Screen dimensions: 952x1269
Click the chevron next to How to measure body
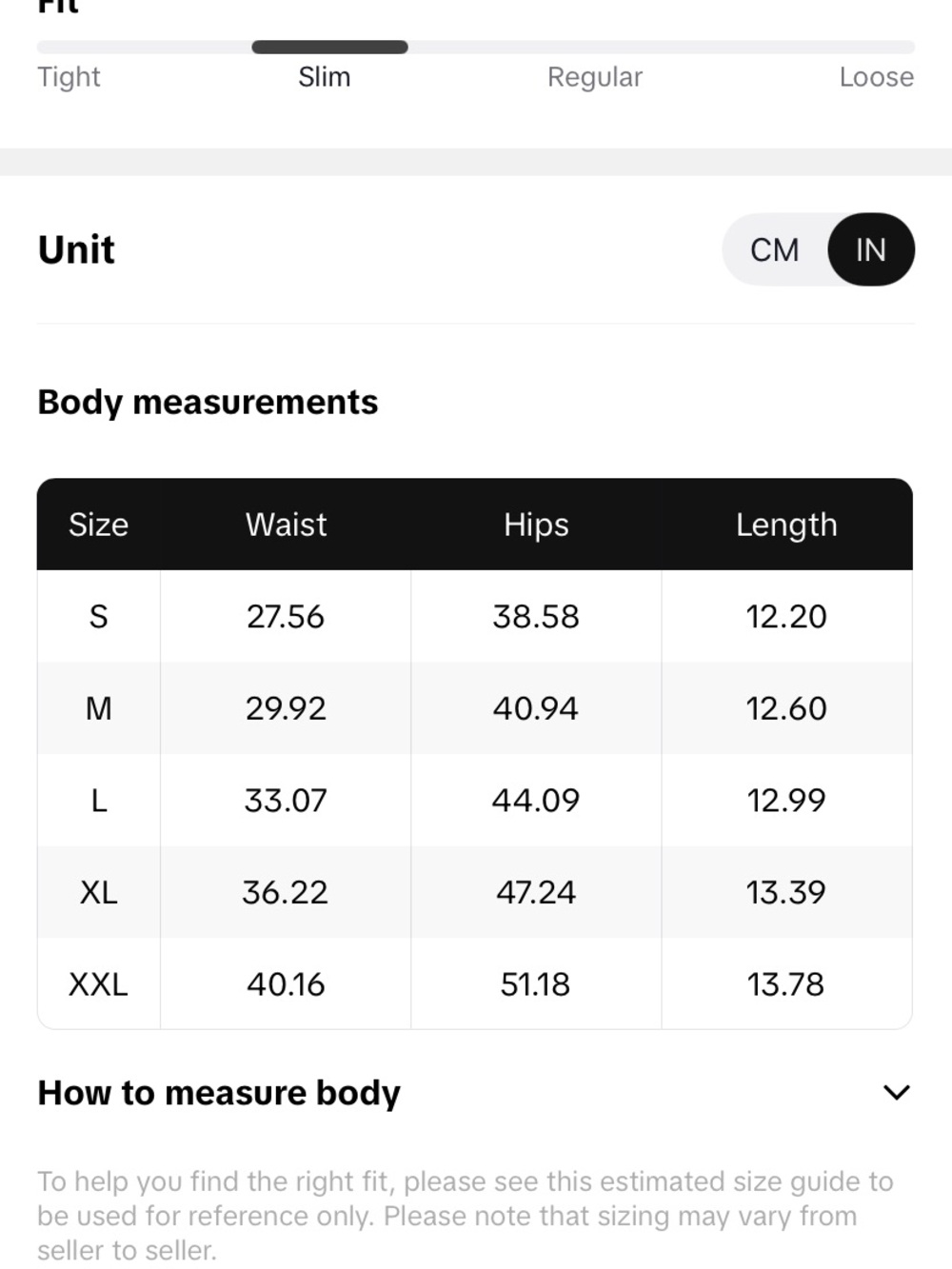coord(897,1092)
